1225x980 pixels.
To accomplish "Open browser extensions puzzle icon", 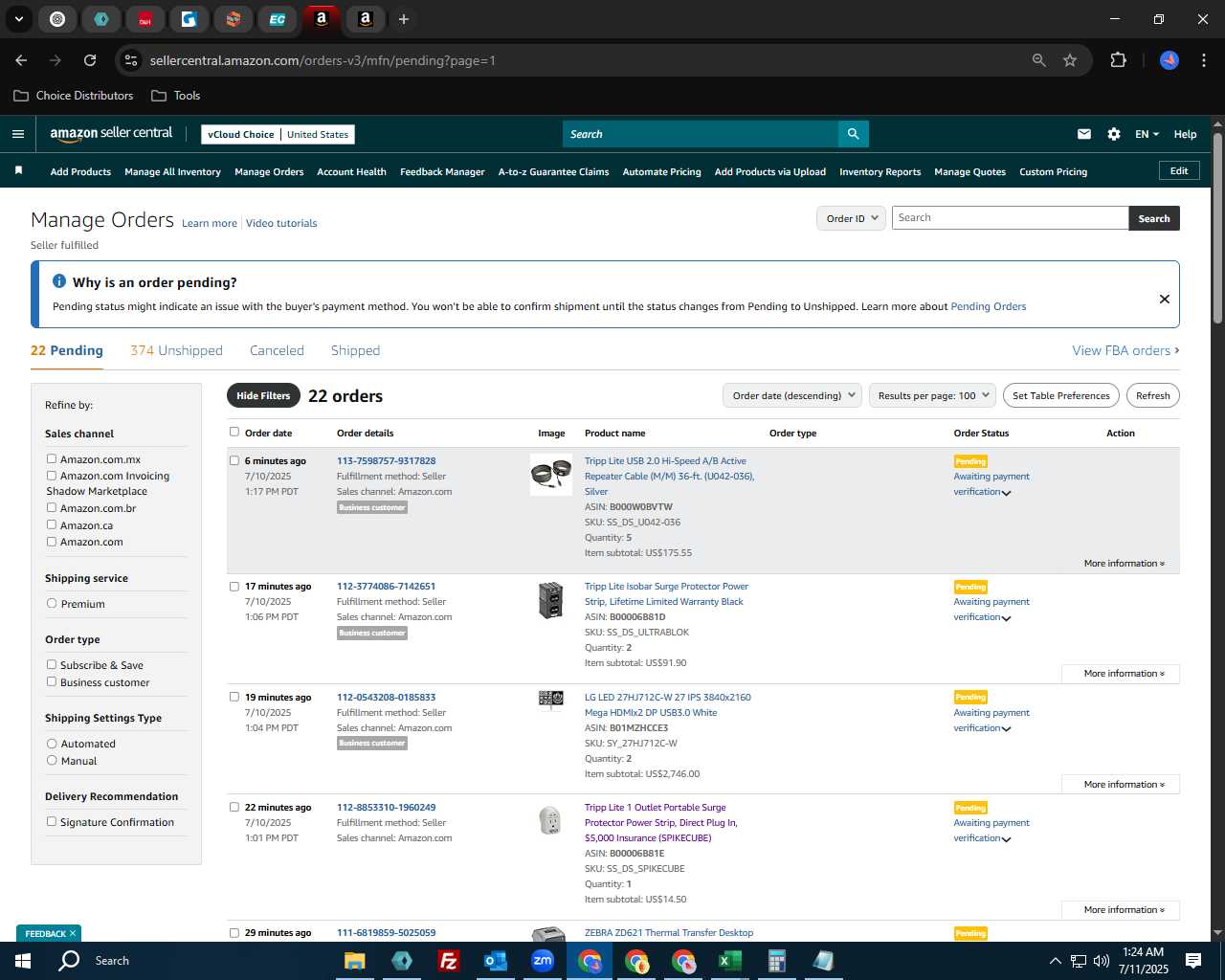I will pos(1118,60).
